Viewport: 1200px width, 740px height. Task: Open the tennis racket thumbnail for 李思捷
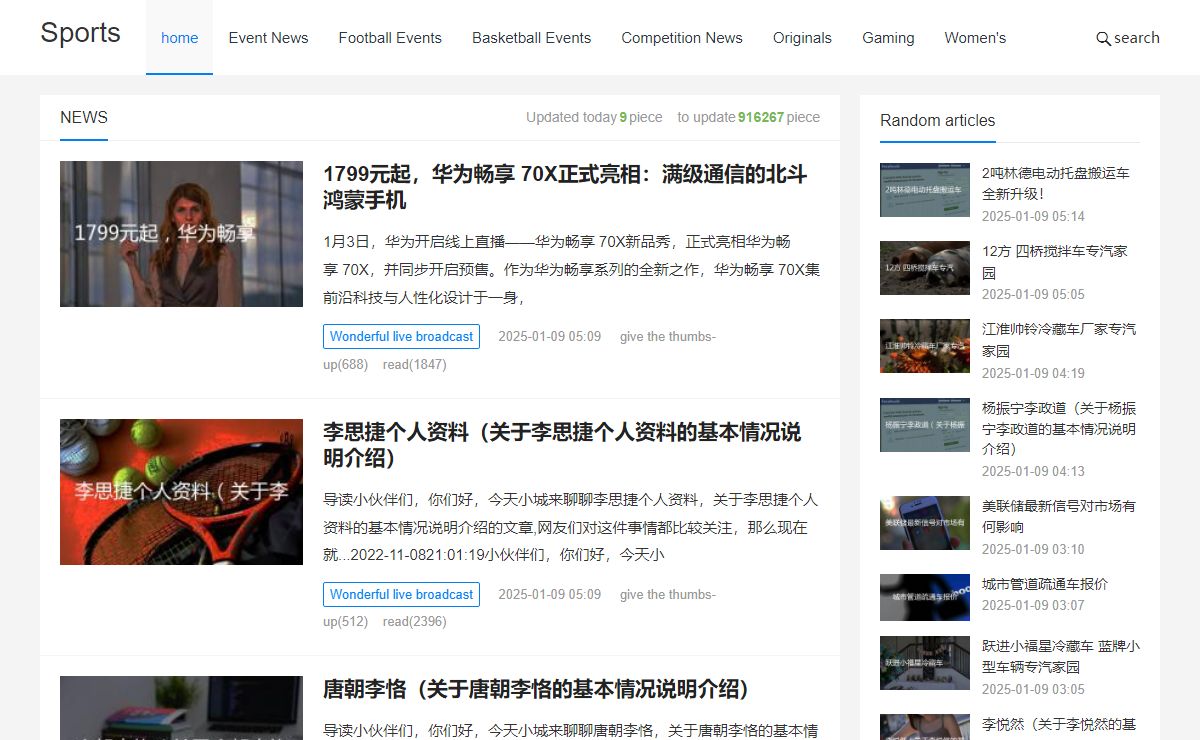pyautogui.click(x=181, y=492)
